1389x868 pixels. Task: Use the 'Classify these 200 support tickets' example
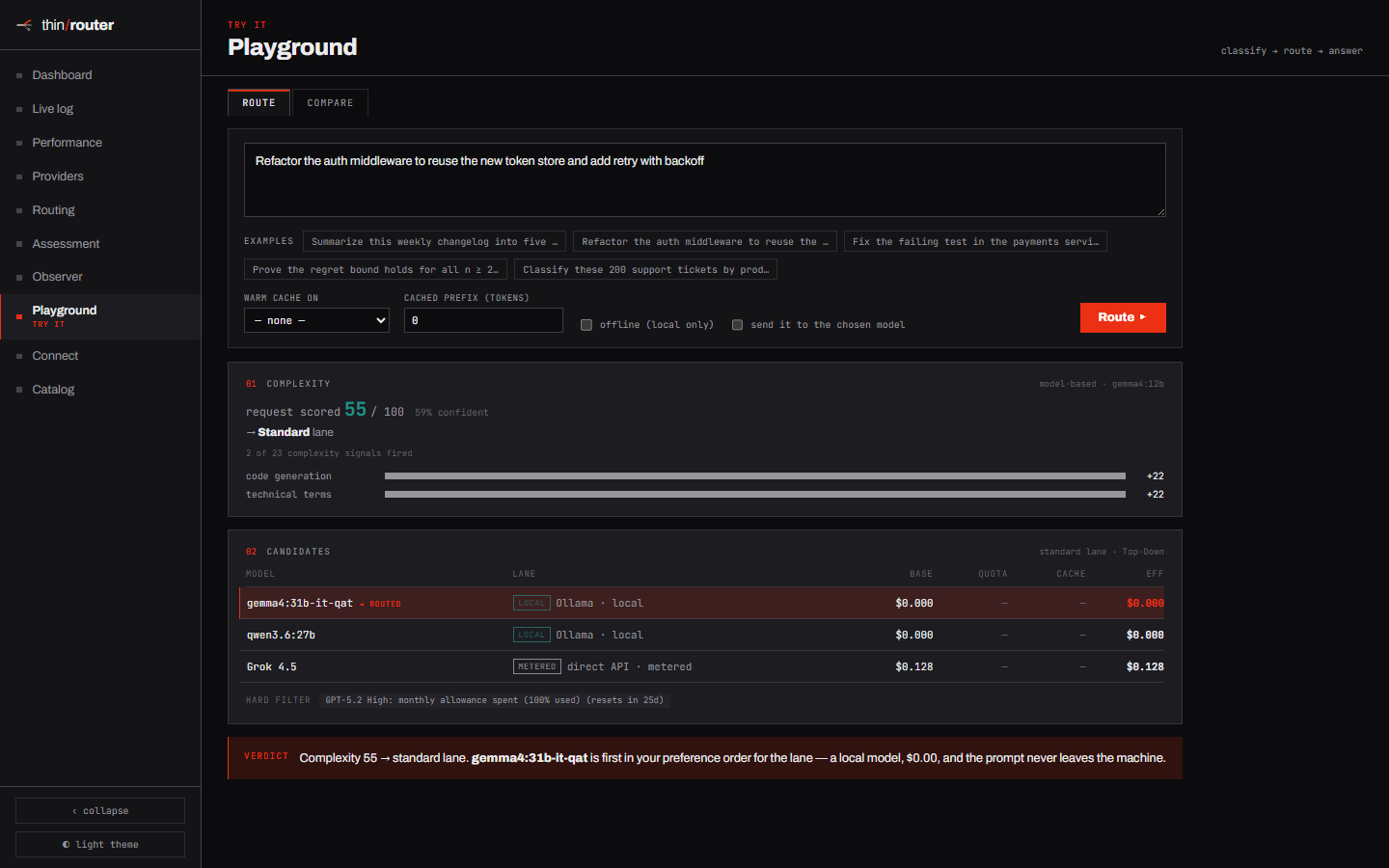pyautogui.click(x=645, y=269)
